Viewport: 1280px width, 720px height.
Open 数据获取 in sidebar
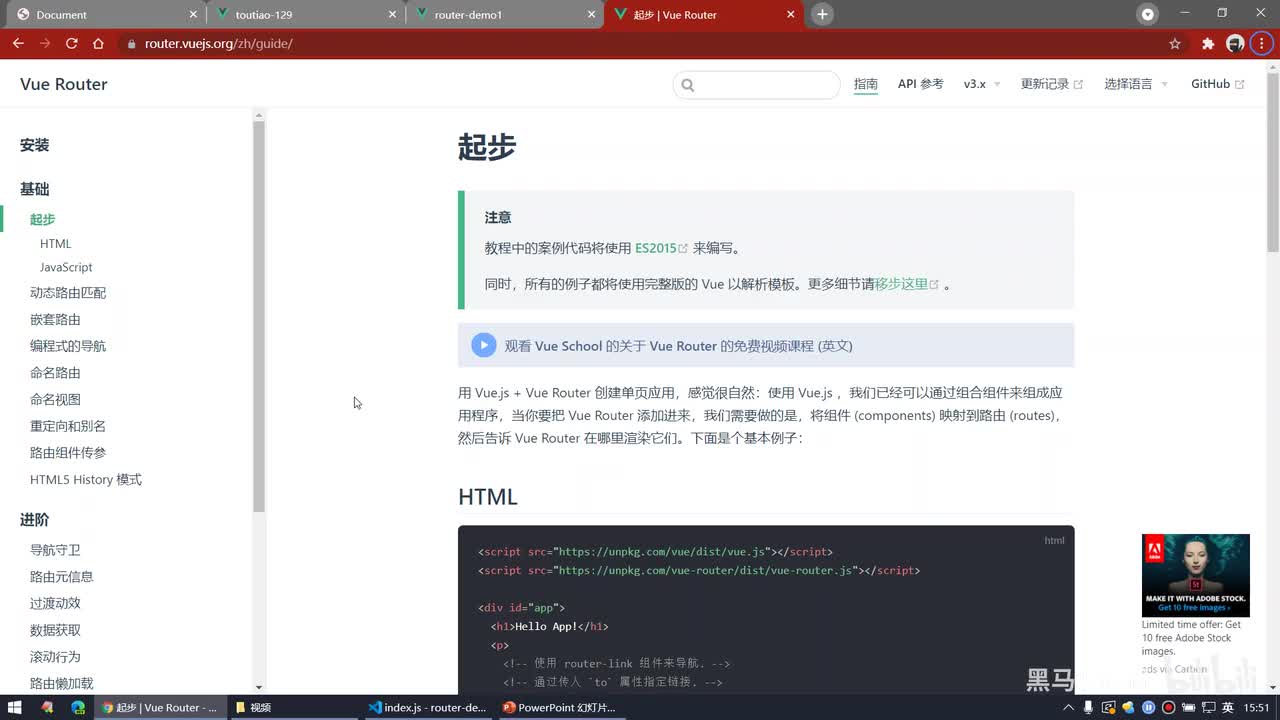(x=55, y=630)
